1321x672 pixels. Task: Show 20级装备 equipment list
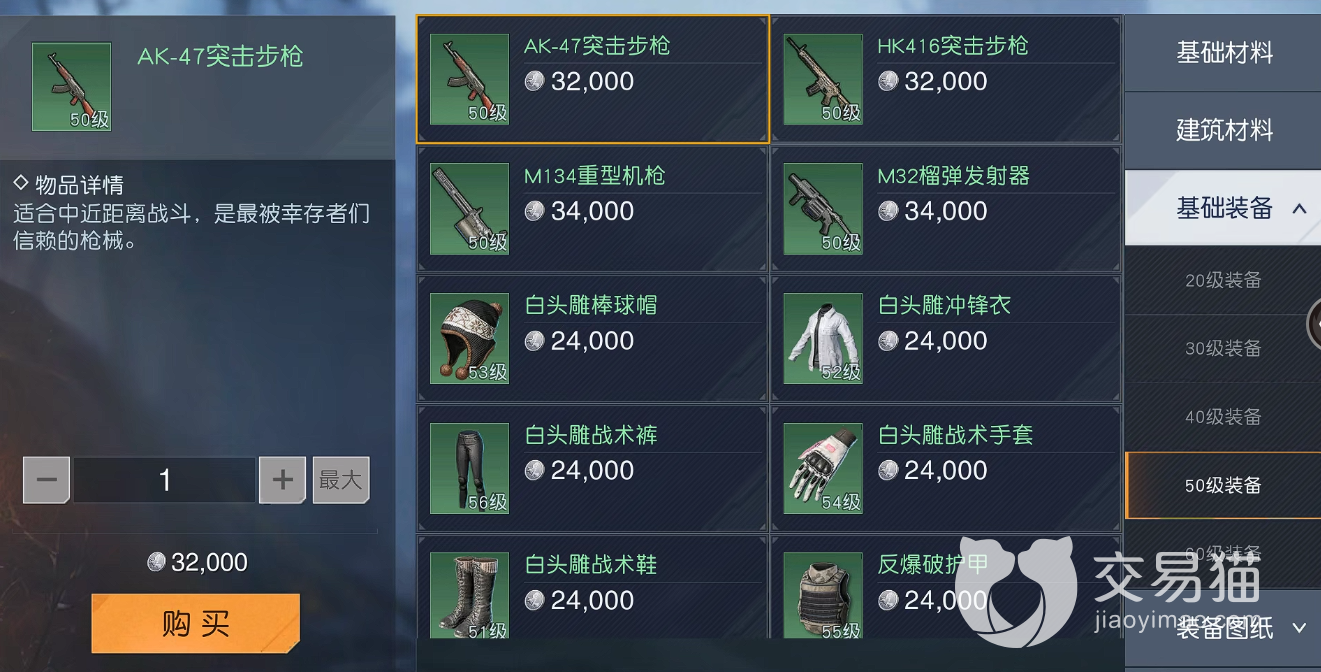[x=1223, y=281]
